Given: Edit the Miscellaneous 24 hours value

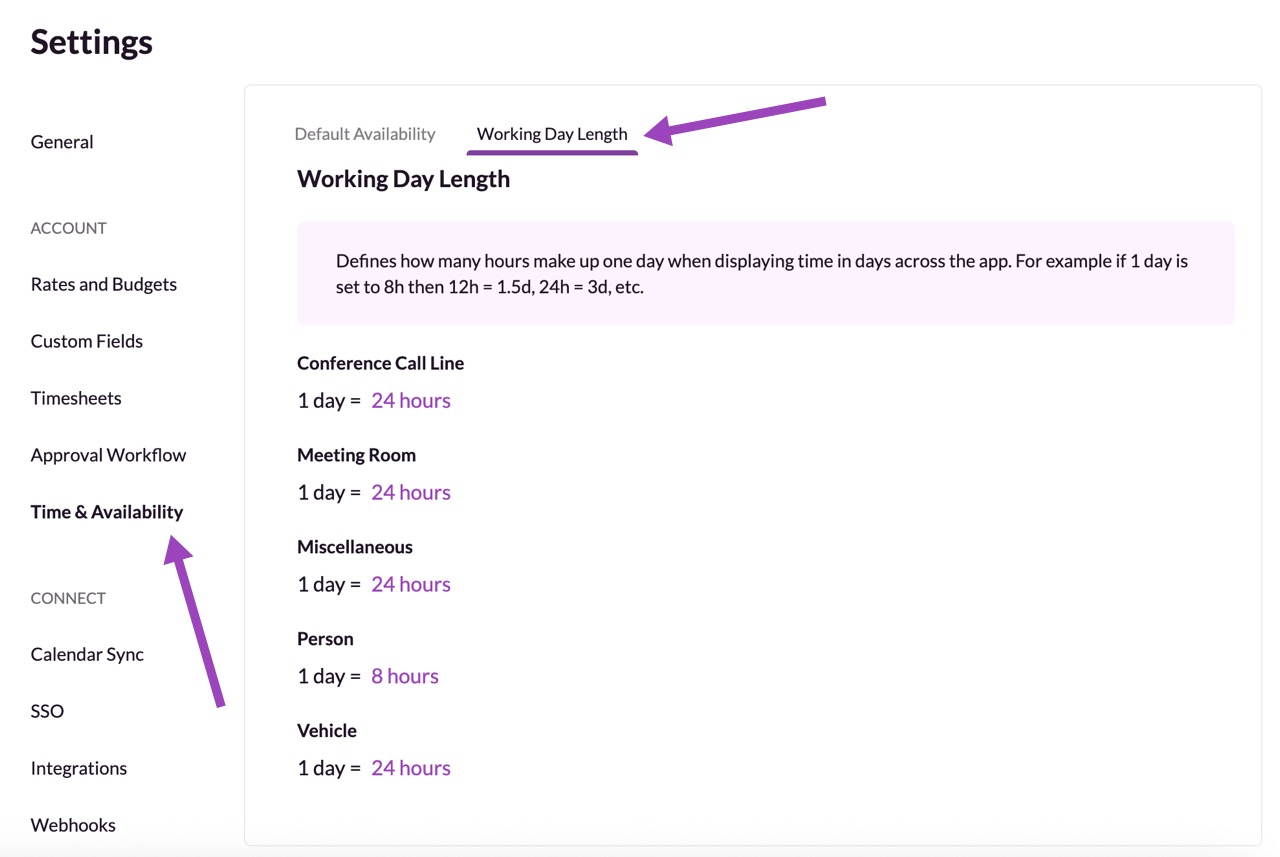Looking at the screenshot, I should click(x=411, y=584).
